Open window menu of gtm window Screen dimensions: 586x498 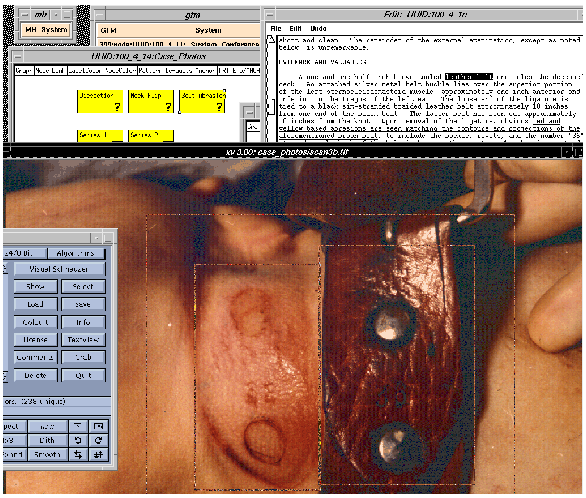point(99,15)
